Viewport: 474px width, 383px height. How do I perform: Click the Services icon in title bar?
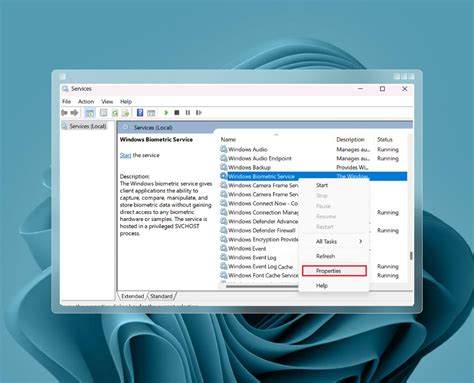click(x=65, y=89)
